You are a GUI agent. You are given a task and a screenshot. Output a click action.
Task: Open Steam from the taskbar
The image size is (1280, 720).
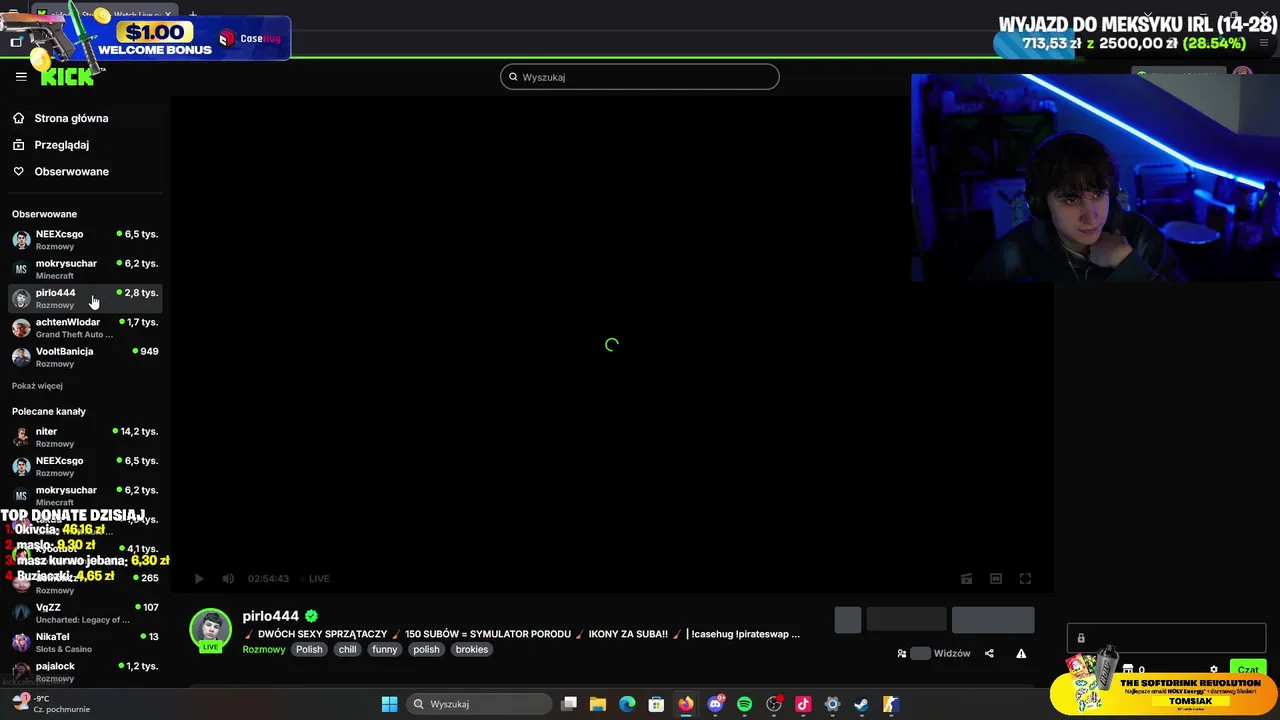861,704
